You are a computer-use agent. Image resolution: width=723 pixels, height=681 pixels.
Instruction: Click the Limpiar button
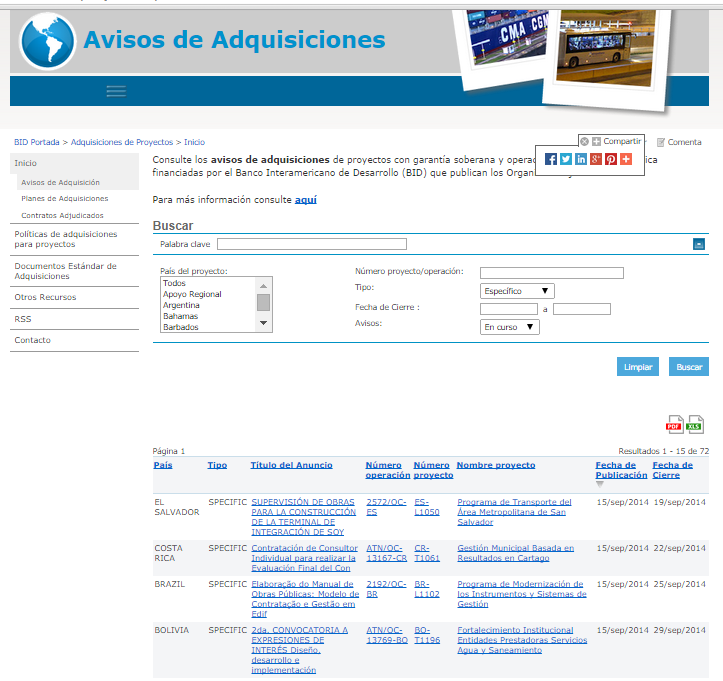coord(638,367)
